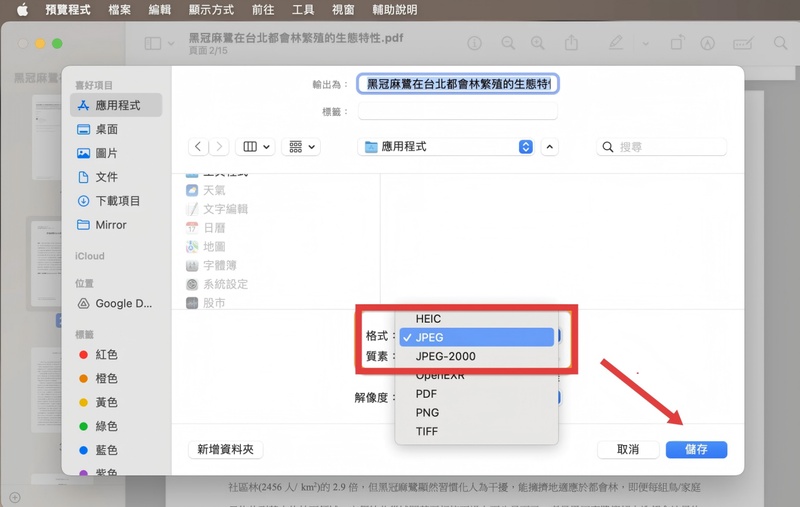Select 下載項目 folder in sidebar
The width and height of the screenshot is (800, 507).
117,201
